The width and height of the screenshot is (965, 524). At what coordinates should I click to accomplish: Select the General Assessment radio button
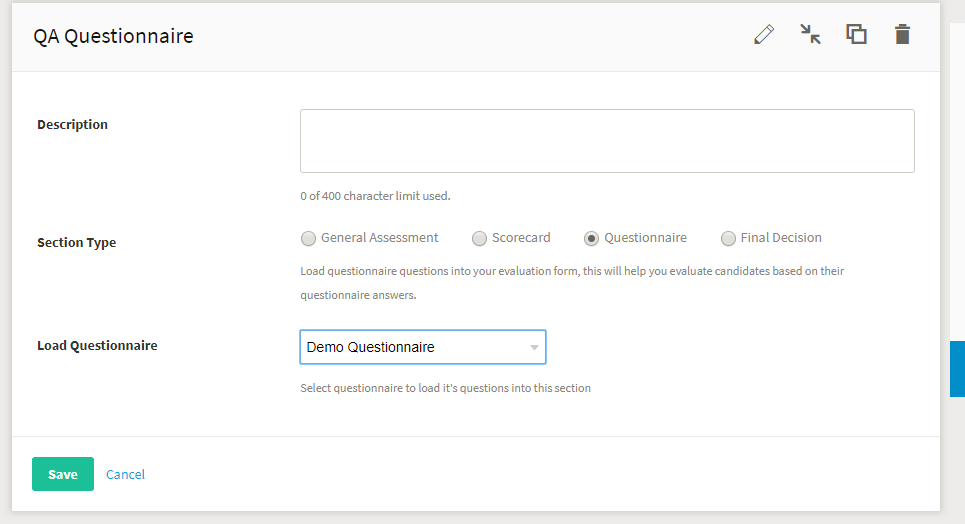(308, 238)
